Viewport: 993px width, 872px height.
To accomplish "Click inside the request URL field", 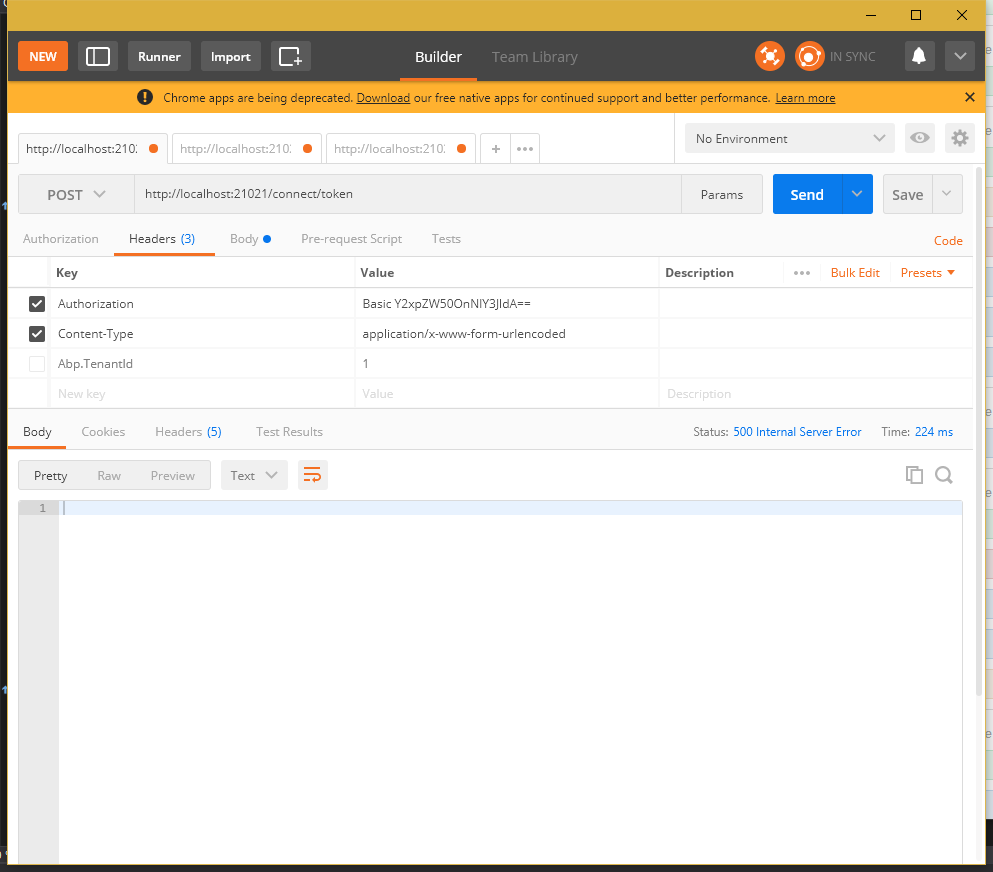I will click(400, 194).
